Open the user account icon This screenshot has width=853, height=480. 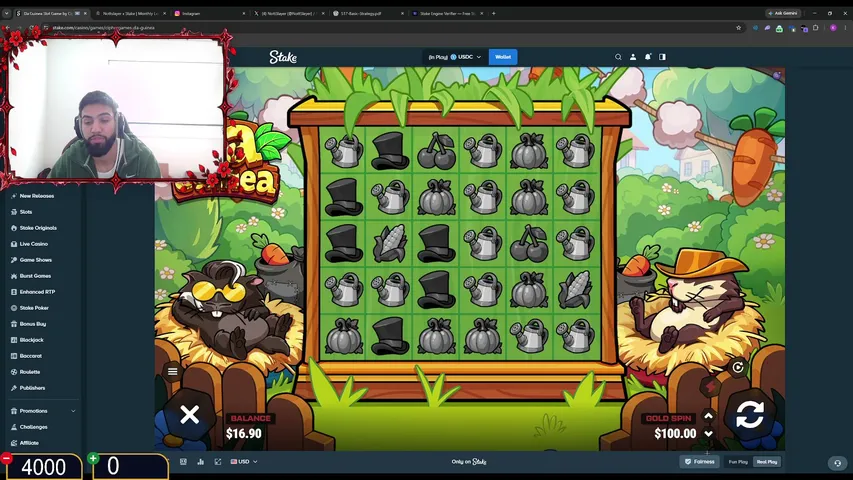click(x=633, y=57)
